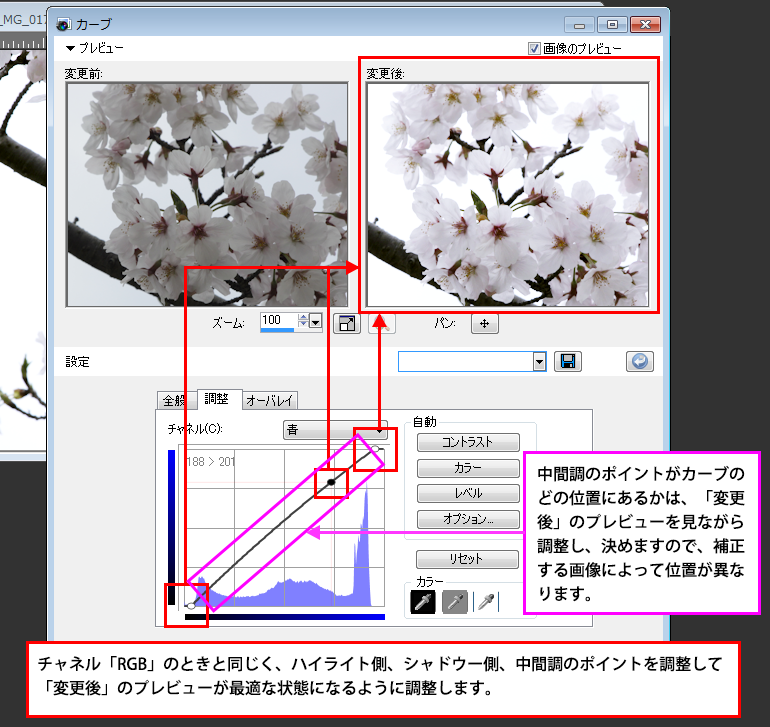Collapse the プレビュー section triangle
Screen dimensions: 770x727
[x=70, y=48]
